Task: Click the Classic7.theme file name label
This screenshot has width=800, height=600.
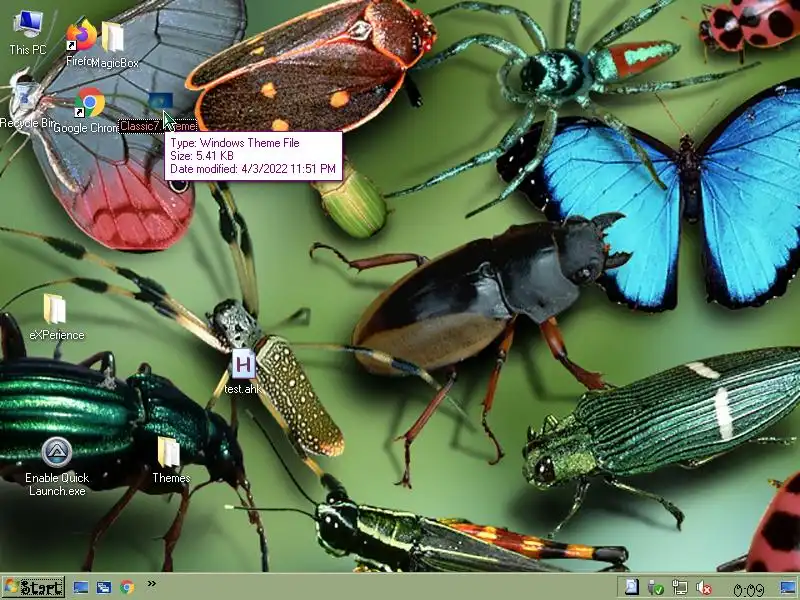Action: pos(158,126)
